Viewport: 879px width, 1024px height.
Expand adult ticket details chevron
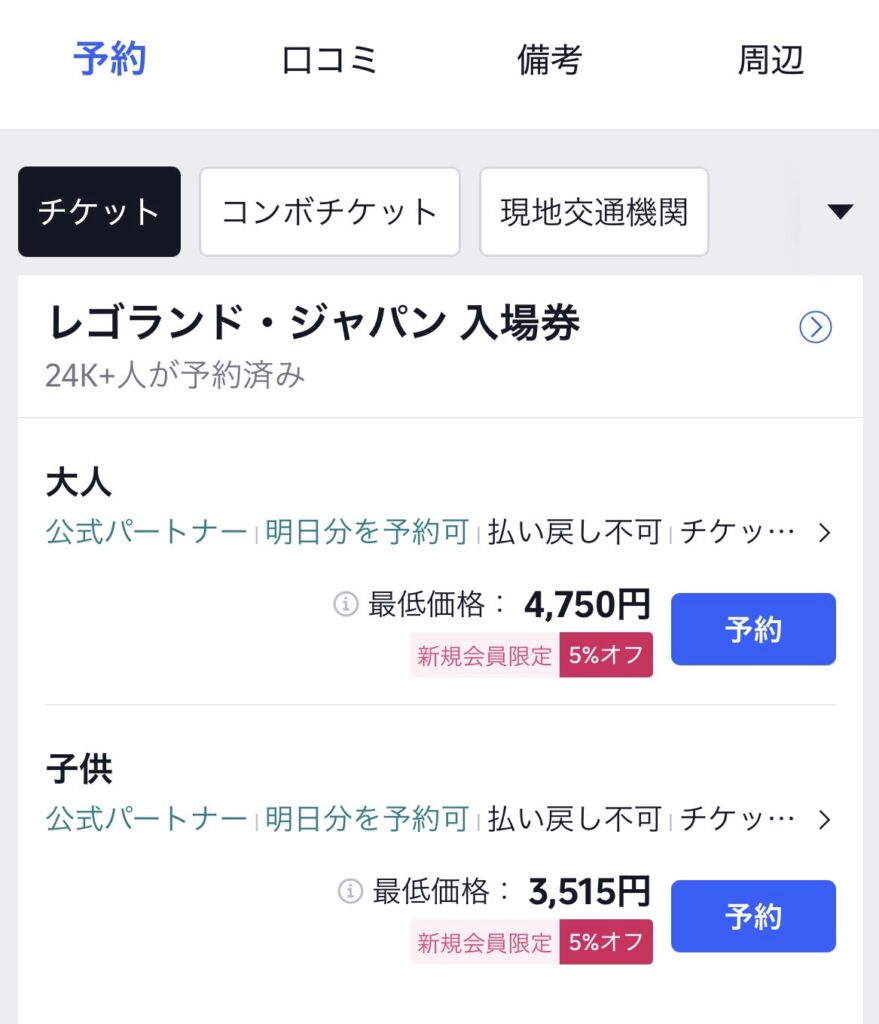(825, 533)
